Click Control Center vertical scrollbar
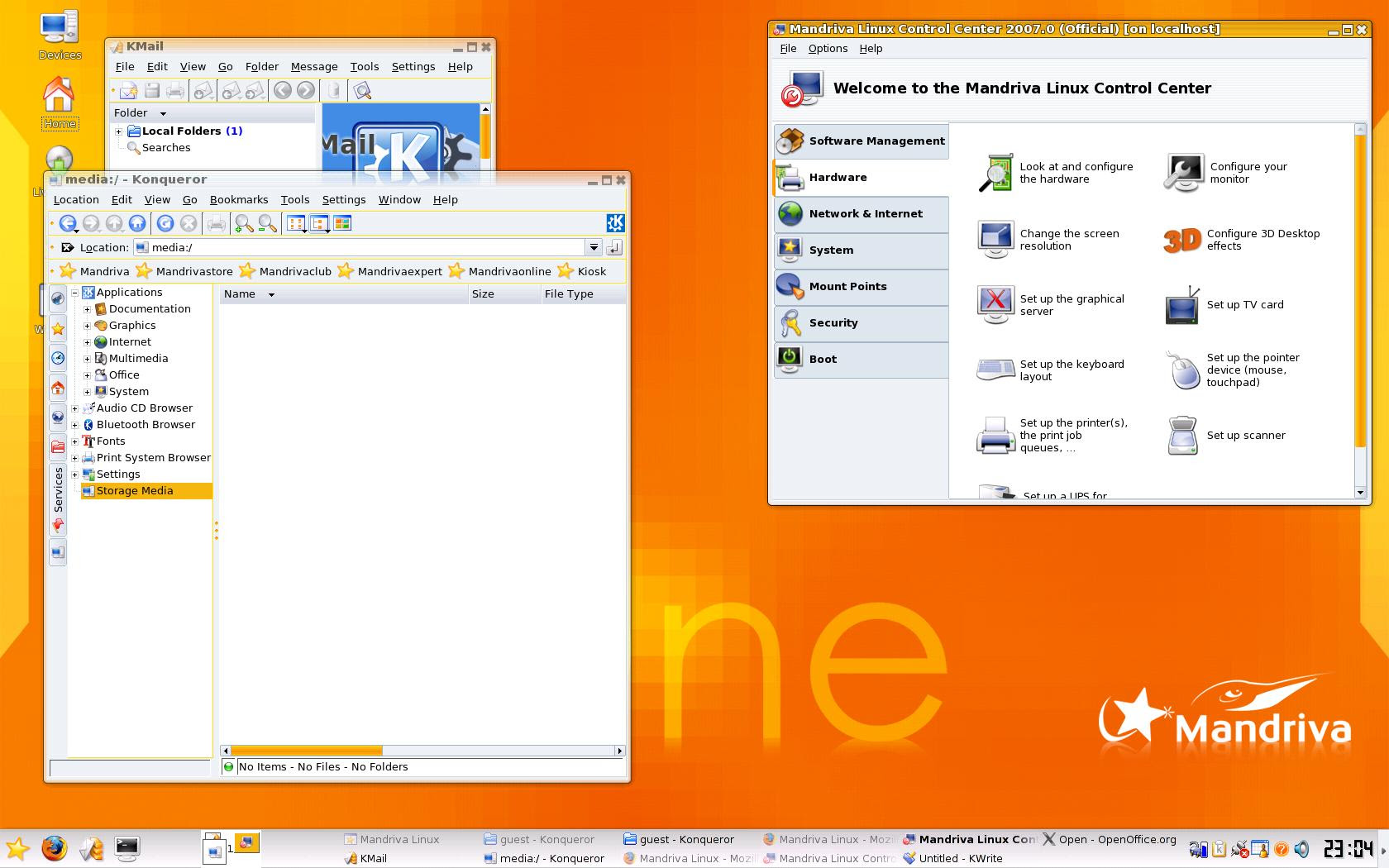 (x=1360, y=292)
